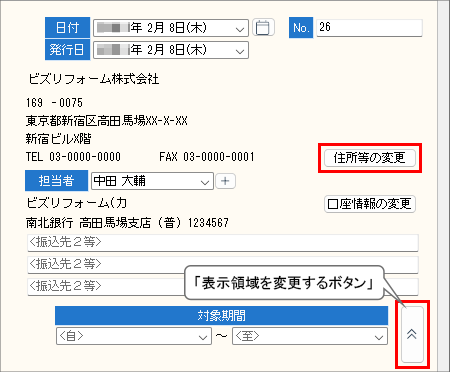Select the 発行日 blue label
This screenshot has height=372, width=450.
point(67,50)
